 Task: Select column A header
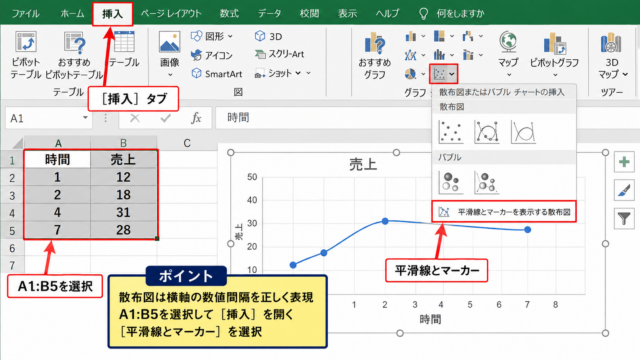58,143
